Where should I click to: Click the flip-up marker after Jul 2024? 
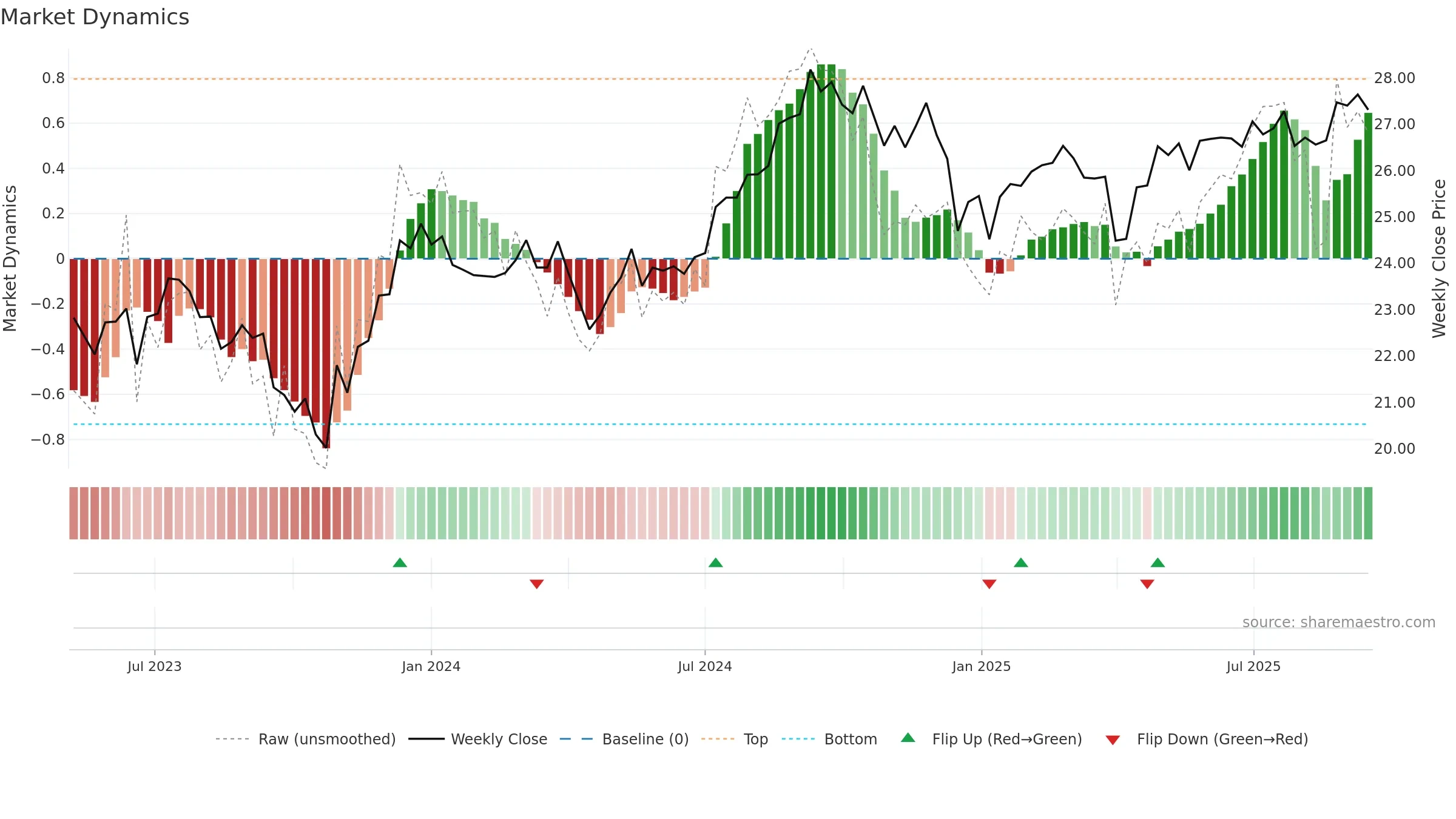pyautogui.click(x=716, y=562)
